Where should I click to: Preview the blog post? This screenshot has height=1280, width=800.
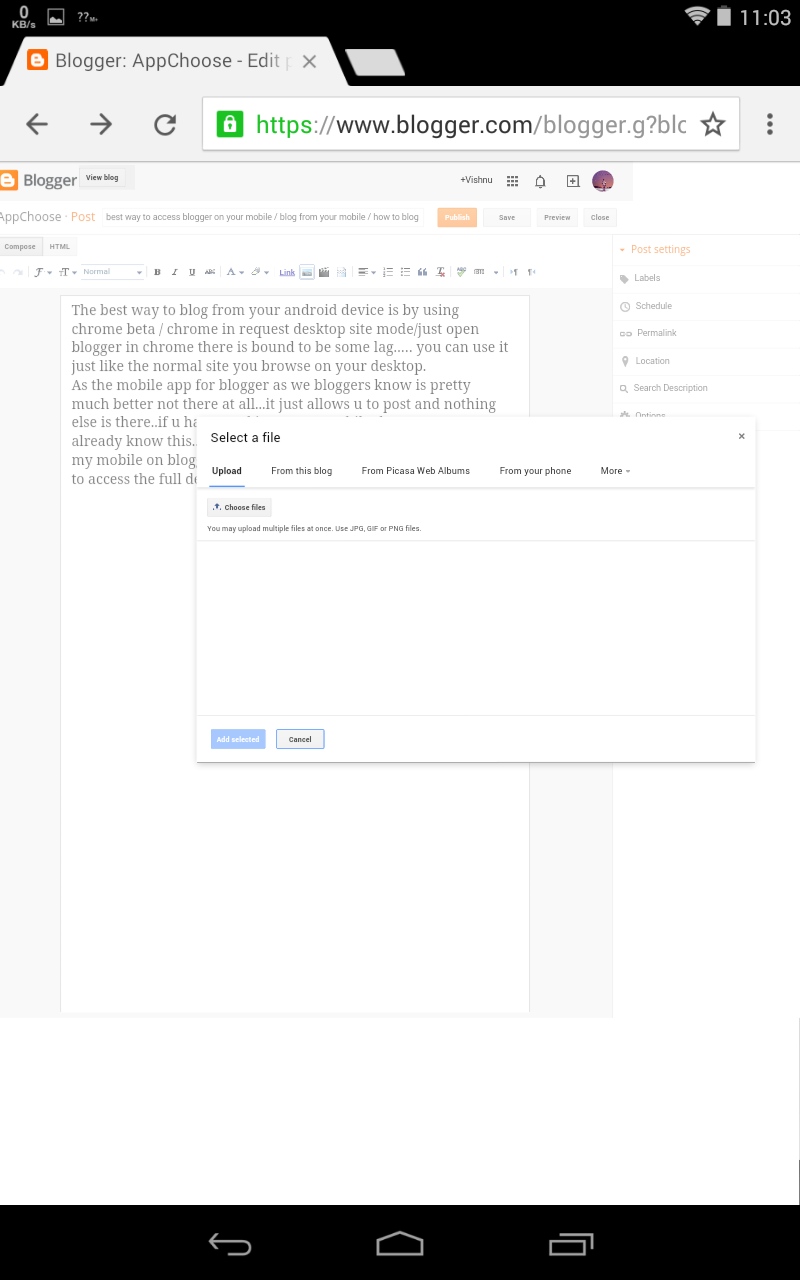(557, 217)
